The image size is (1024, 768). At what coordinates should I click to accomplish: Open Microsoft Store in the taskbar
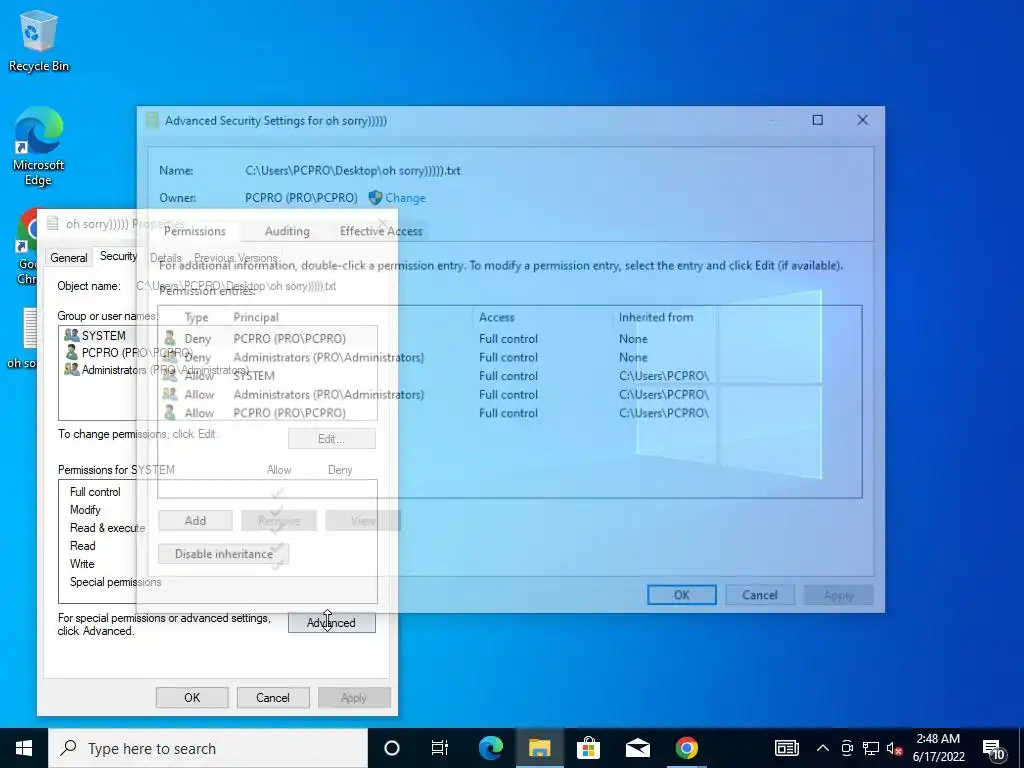pyautogui.click(x=588, y=748)
